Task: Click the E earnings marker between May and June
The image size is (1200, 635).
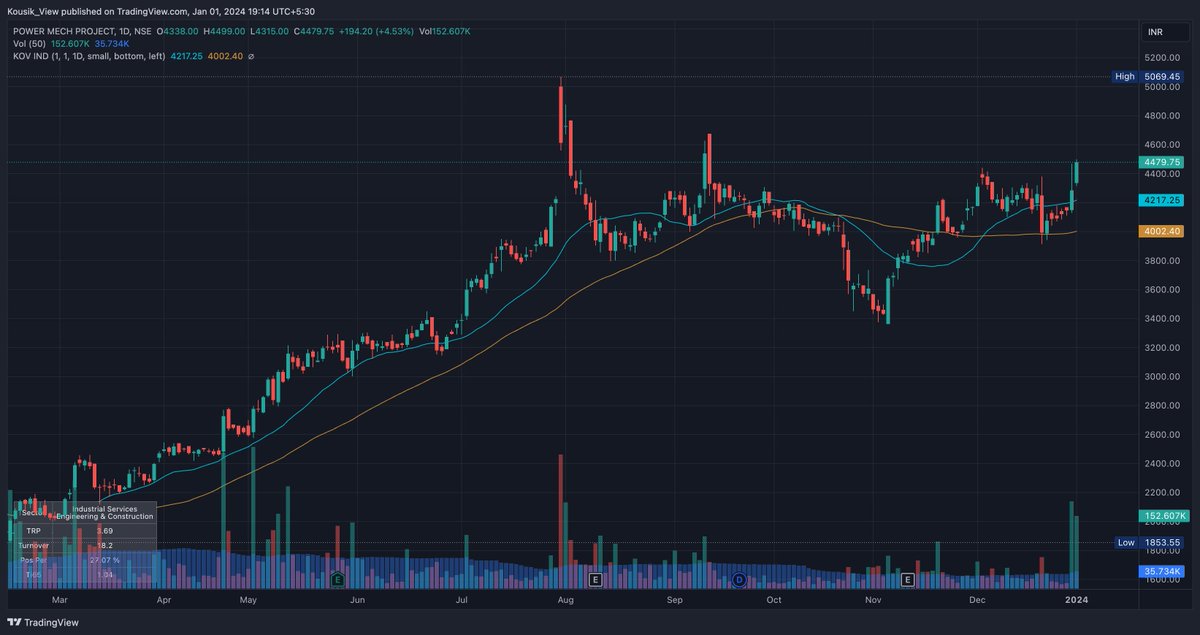Action: point(338,579)
